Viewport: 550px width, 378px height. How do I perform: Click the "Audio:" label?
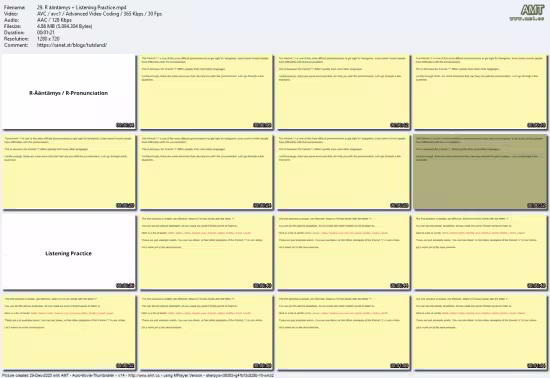click(x=11, y=20)
